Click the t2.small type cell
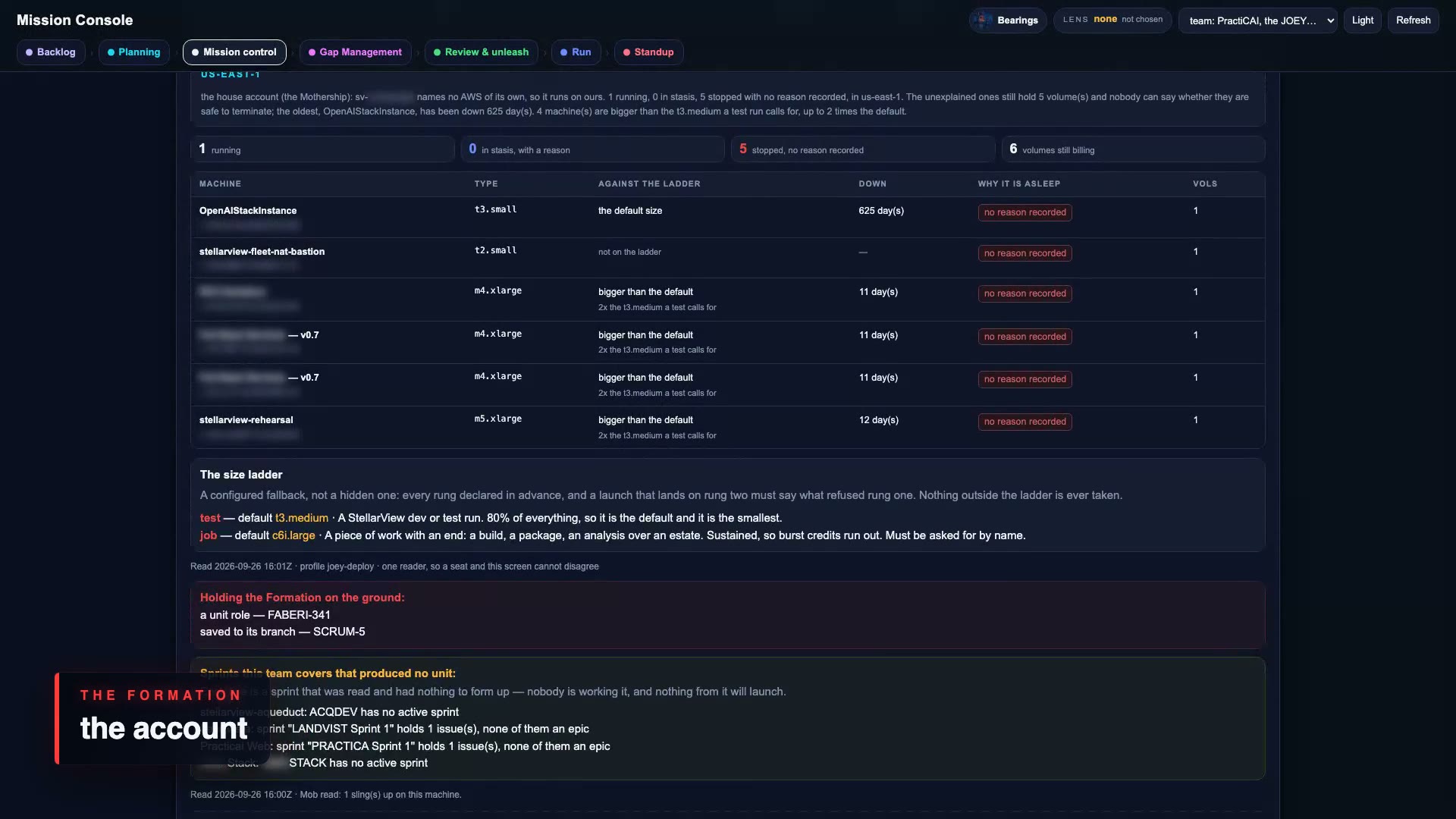 point(495,250)
